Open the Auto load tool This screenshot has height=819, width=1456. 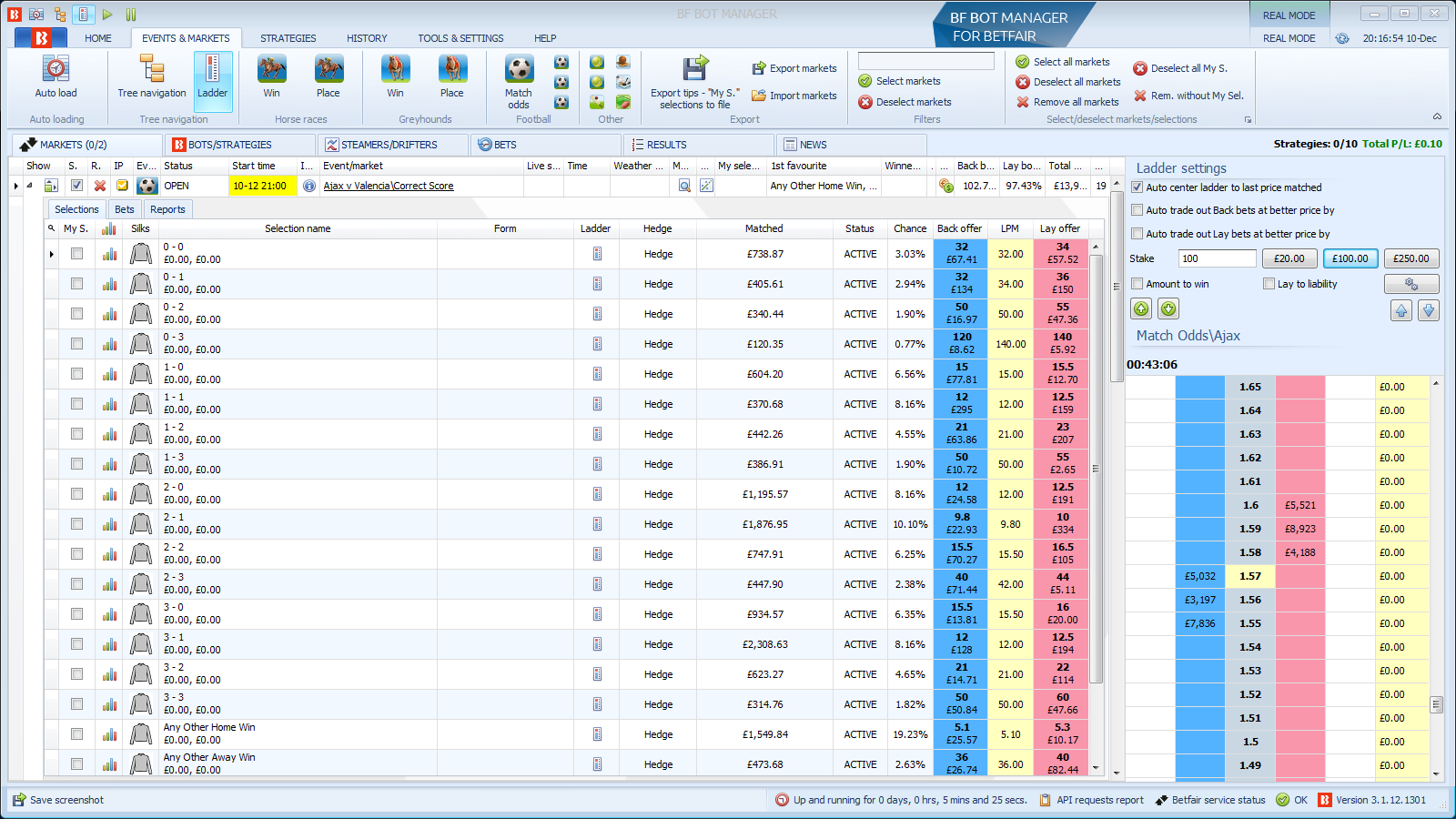click(x=56, y=78)
